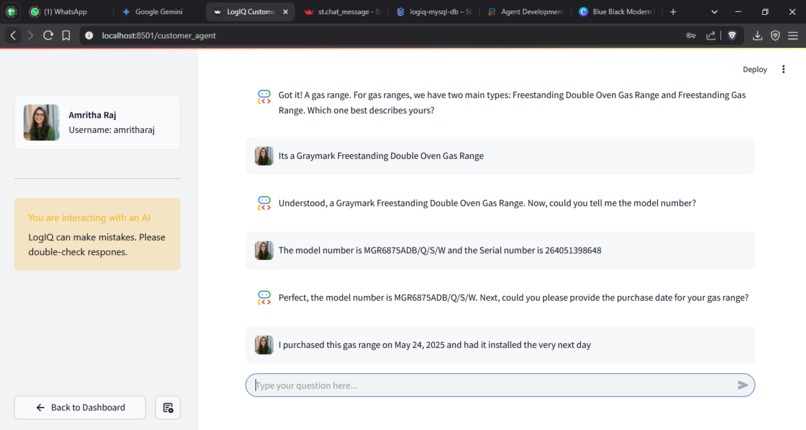Click the Deploy button
This screenshot has height=430, width=806.
click(755, 69)
